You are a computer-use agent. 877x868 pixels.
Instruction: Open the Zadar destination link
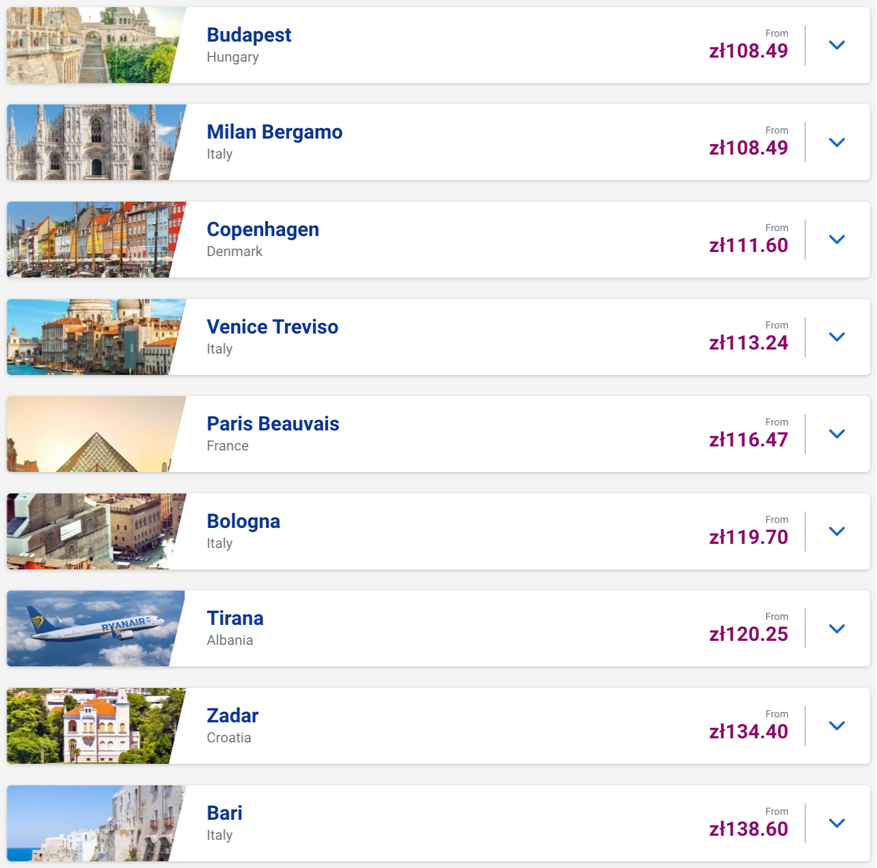point(232,716)
